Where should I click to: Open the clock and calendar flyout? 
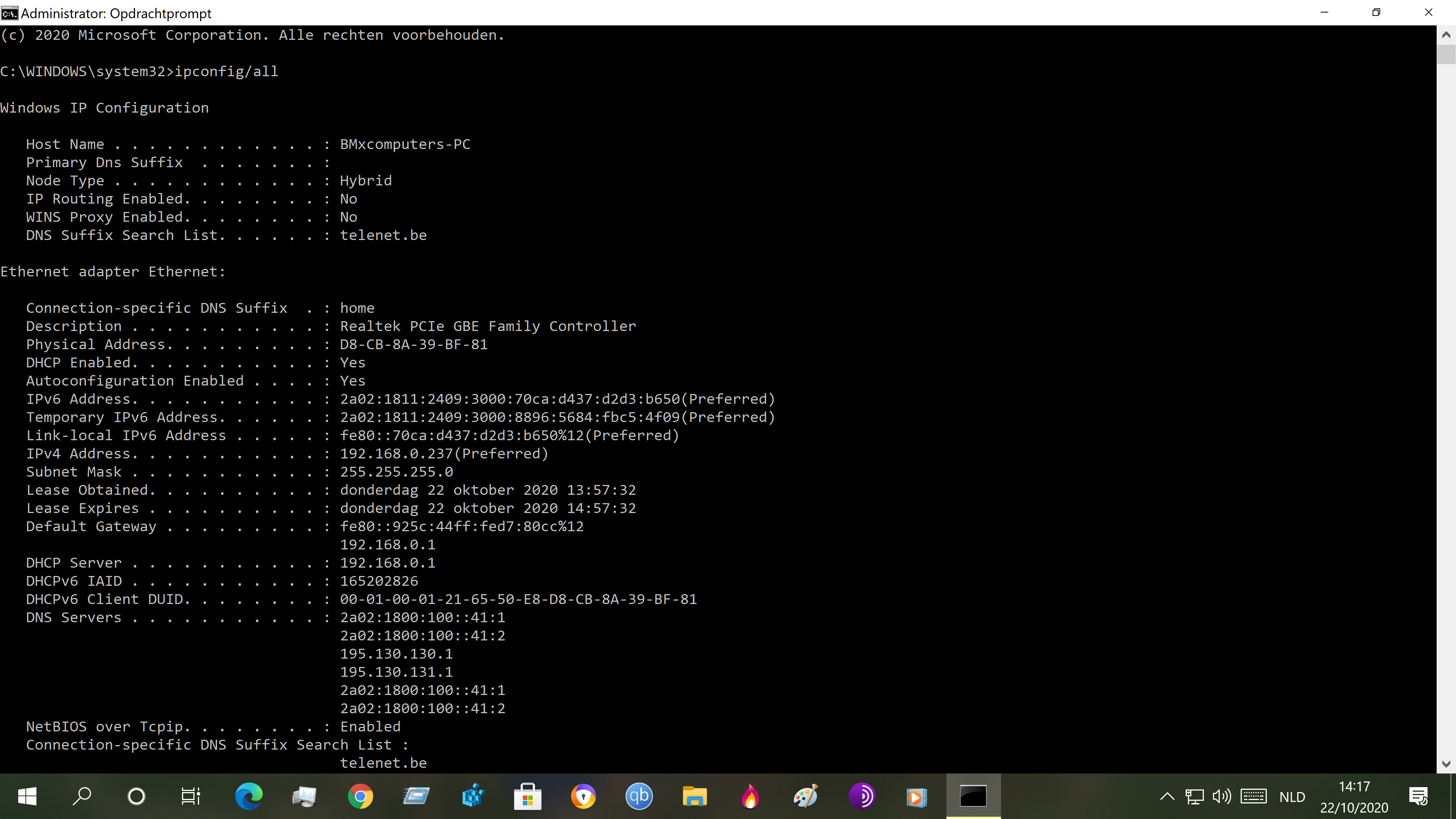click(x=1354, y=796)
